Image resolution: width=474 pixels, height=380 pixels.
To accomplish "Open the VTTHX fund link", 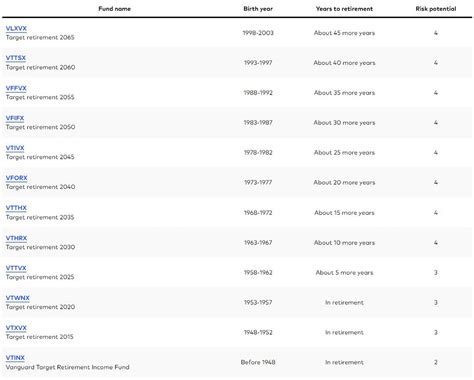I will click(x=16, y=208).
